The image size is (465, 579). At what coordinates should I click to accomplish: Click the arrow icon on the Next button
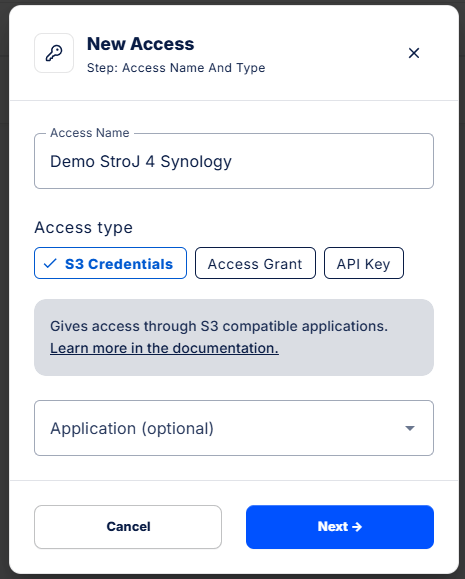[357, 527]
